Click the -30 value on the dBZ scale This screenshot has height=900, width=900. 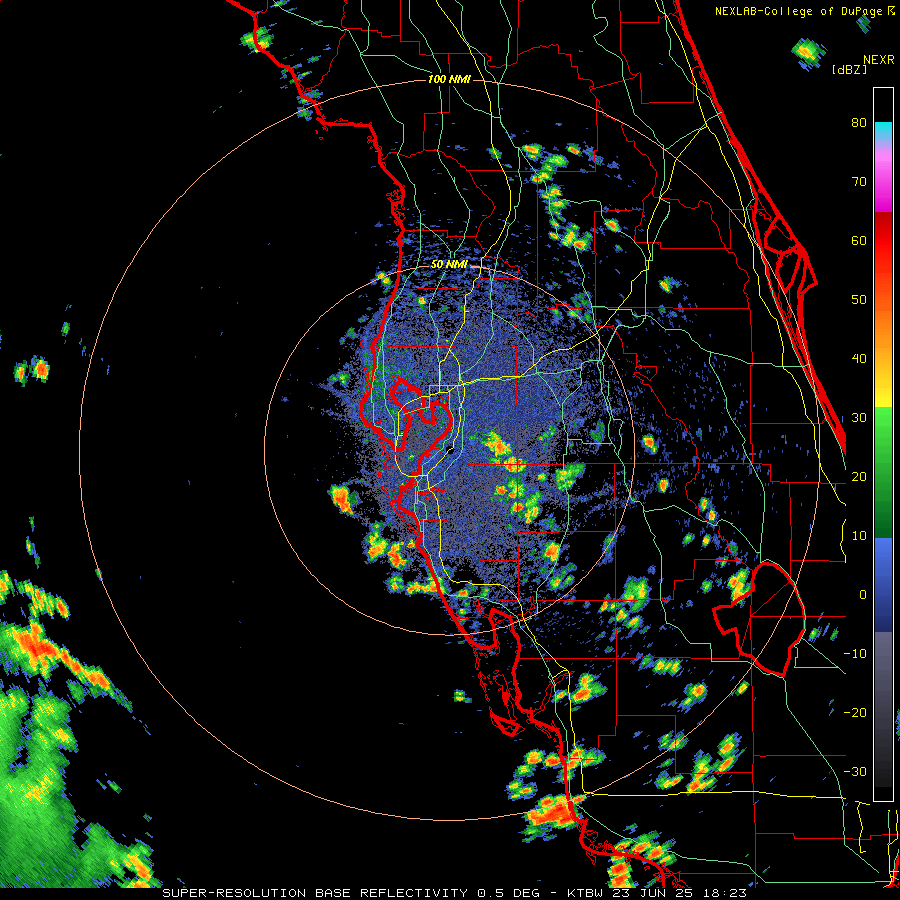[x=855, y=772]
